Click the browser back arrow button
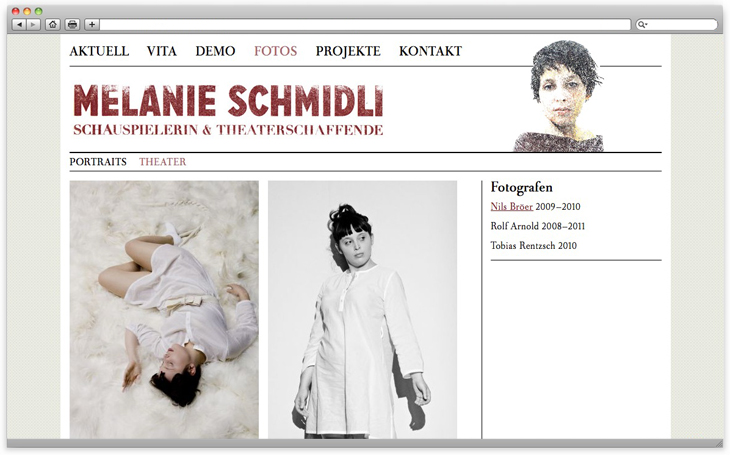Viewport: 730px width, 455px height. pyautogui.click(x=19, y=24)
